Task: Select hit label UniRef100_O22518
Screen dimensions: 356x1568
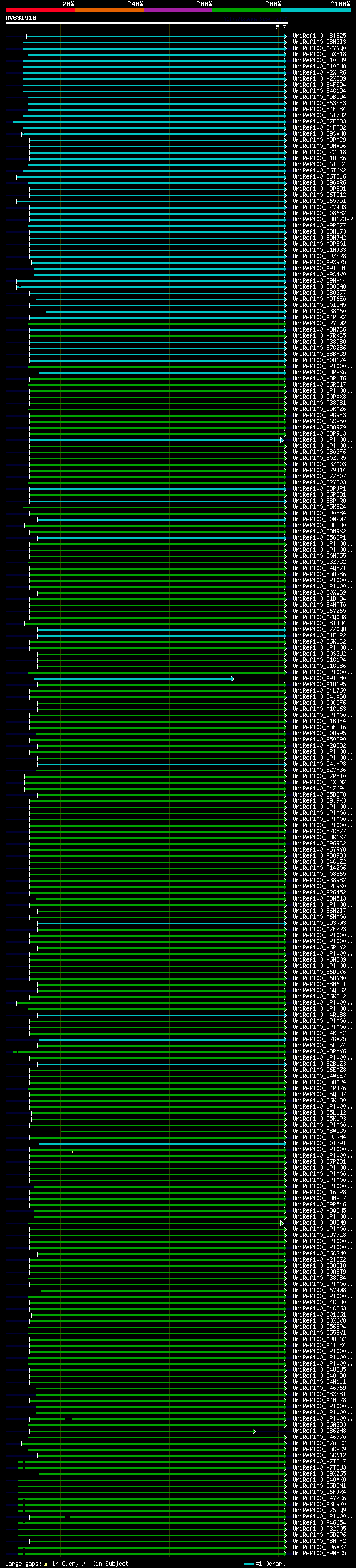Action: coord(319,152)
